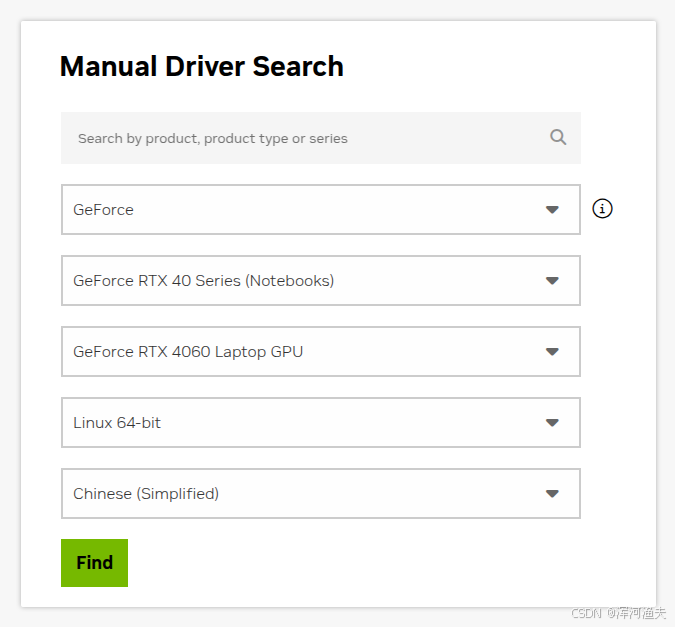
Task: Click the magnifying glass search icon
Action: click(558, 138)
